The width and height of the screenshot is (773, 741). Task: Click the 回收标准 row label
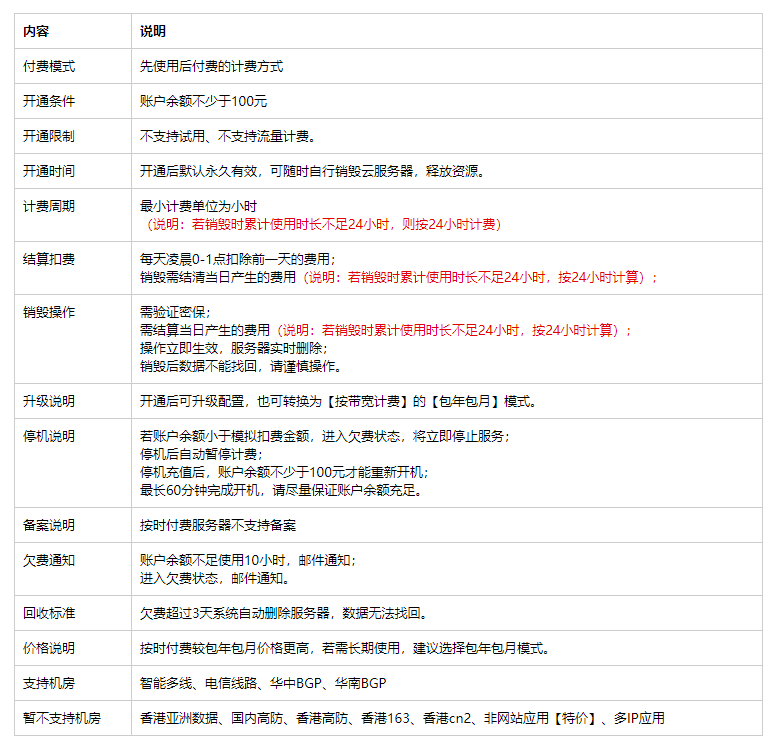(49, 613)
